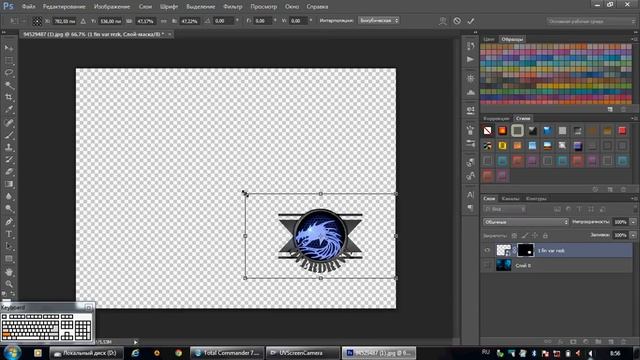Click the 'Слой 0' layer thumbnail

click(503, 265)
